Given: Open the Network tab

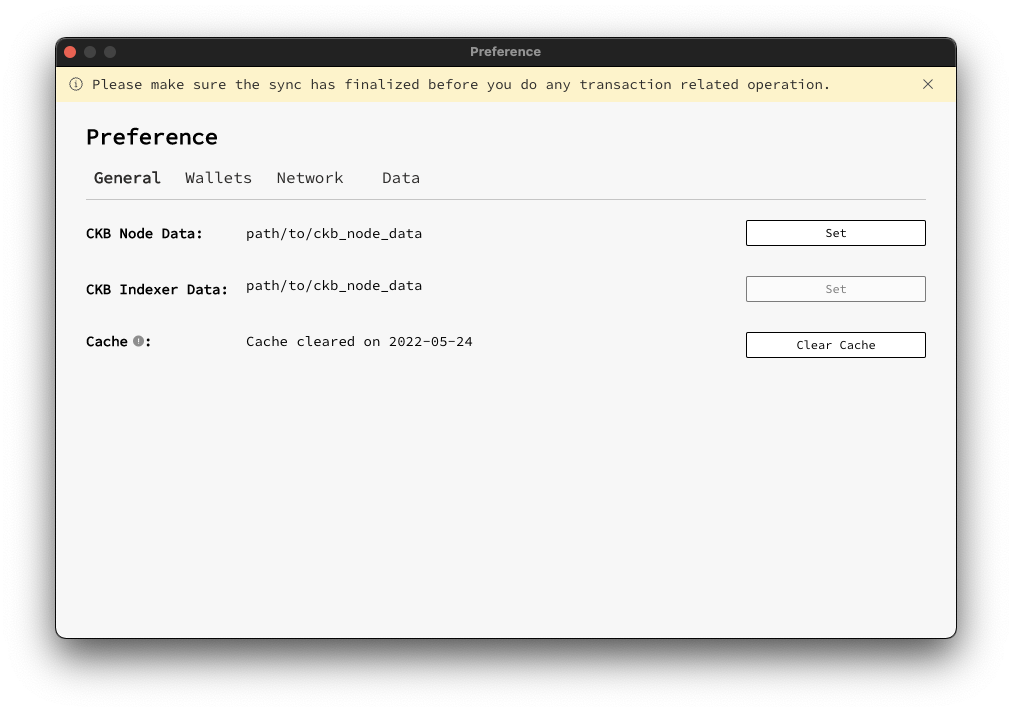Looking at the screenshot, I should point(310,178).
